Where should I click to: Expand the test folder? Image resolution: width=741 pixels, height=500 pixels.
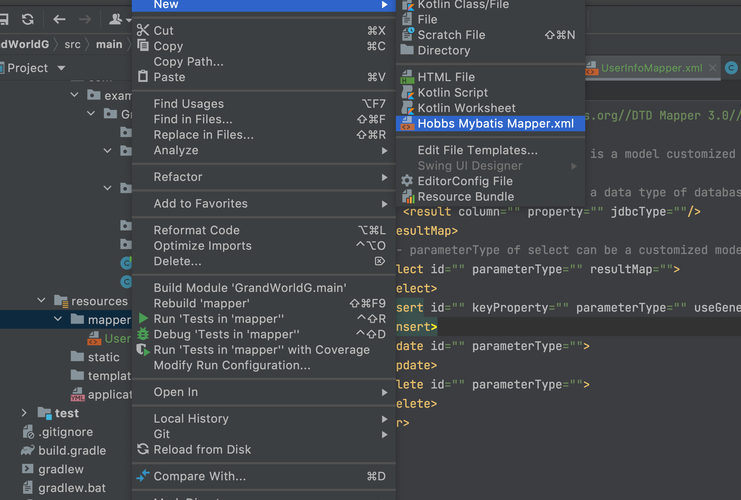click(24, 413)
